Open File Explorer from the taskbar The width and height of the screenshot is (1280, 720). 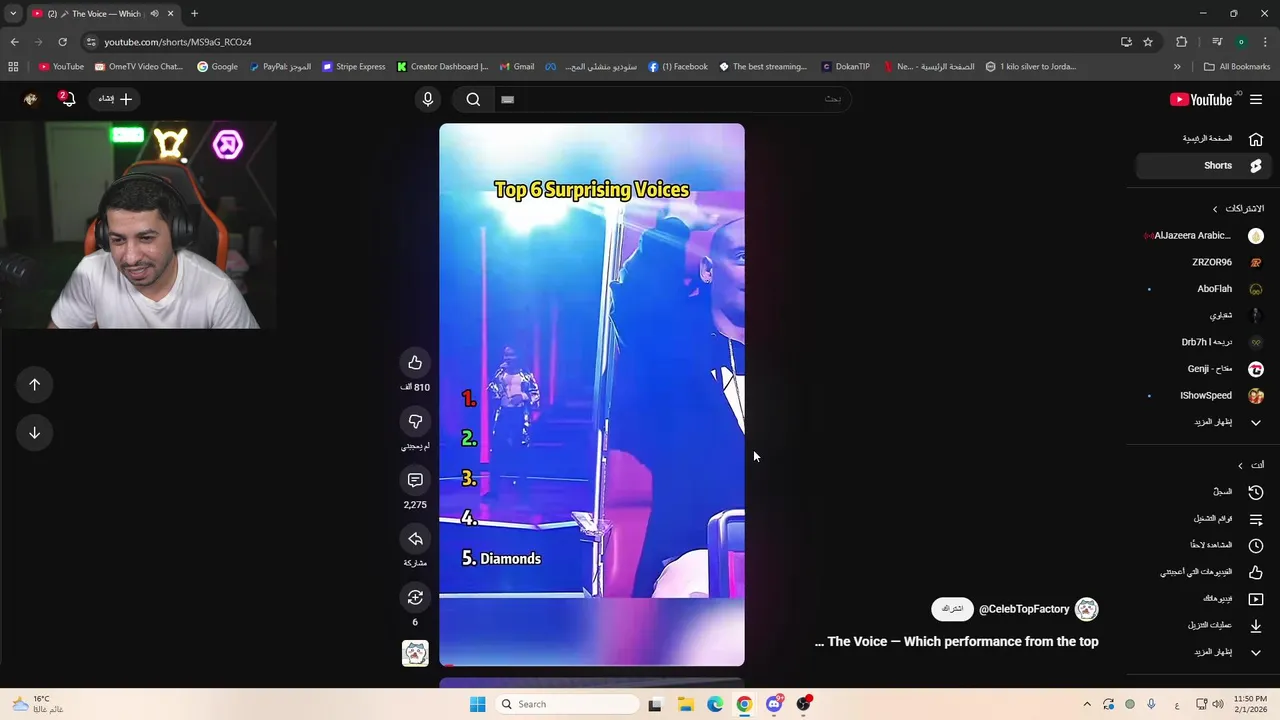[x=686, y=704]
